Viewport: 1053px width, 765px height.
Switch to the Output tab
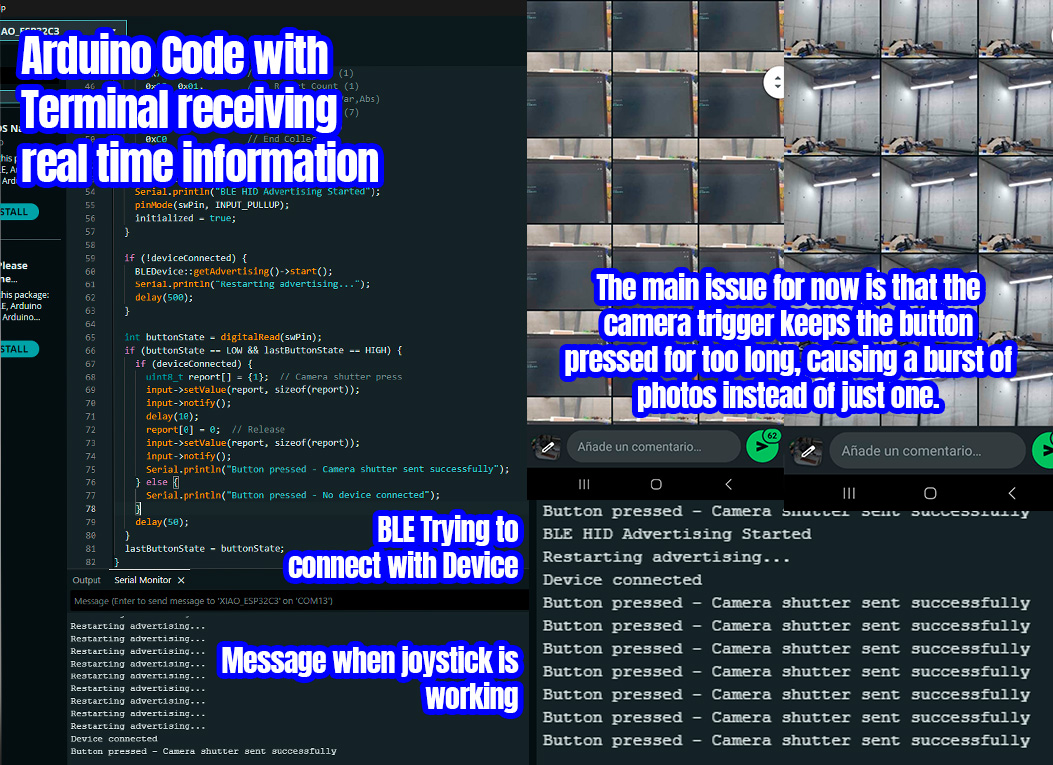point(87,580)
